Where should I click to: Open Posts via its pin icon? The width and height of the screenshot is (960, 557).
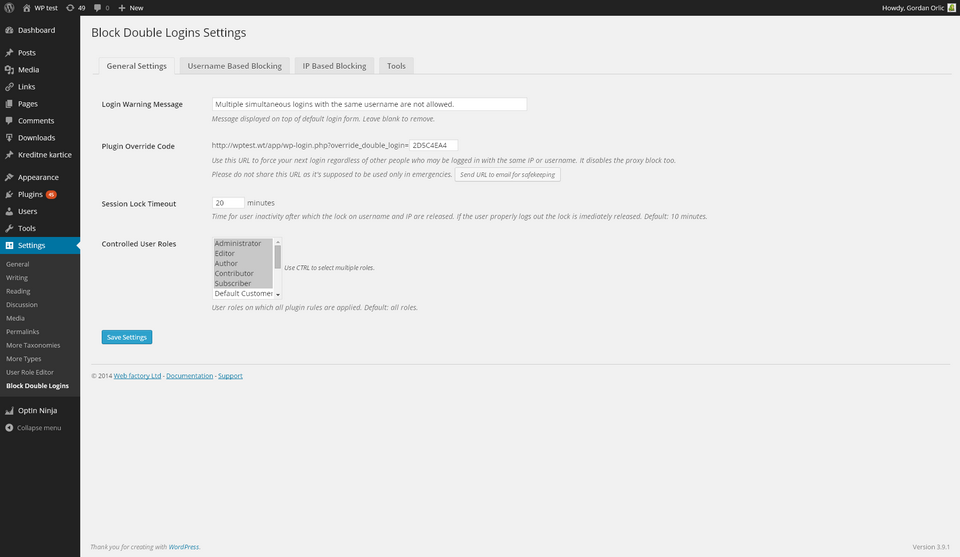9,53
